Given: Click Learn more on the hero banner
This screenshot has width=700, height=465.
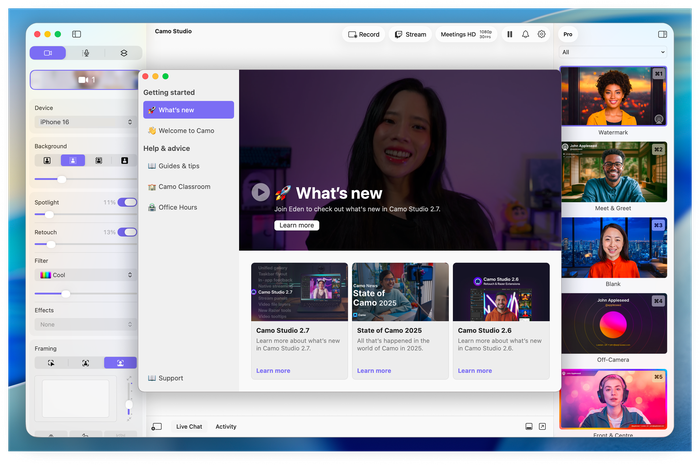Looking at the screenshot, I should coord(296,225).
